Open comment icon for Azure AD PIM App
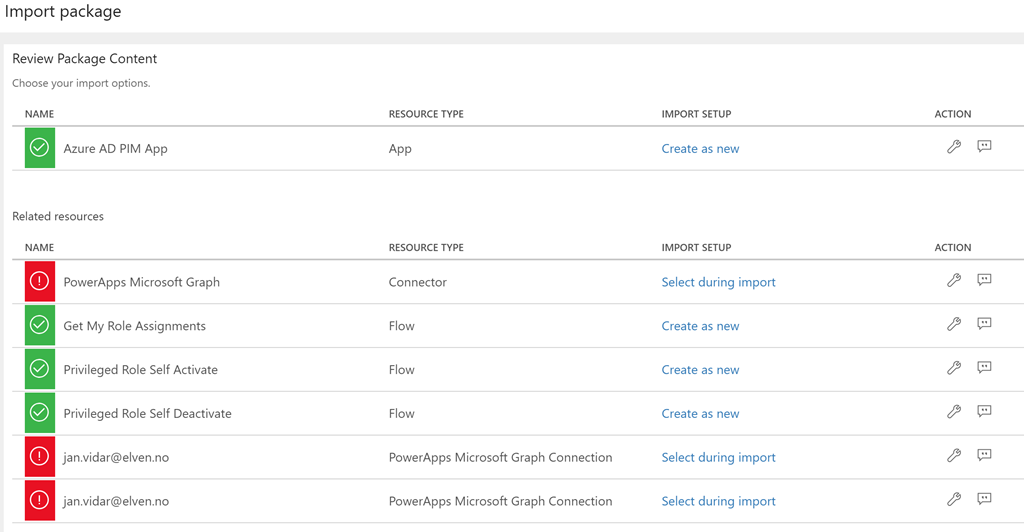Image resolution: width=1024 pixels, height=532 pixels. (x=984, y=146)
